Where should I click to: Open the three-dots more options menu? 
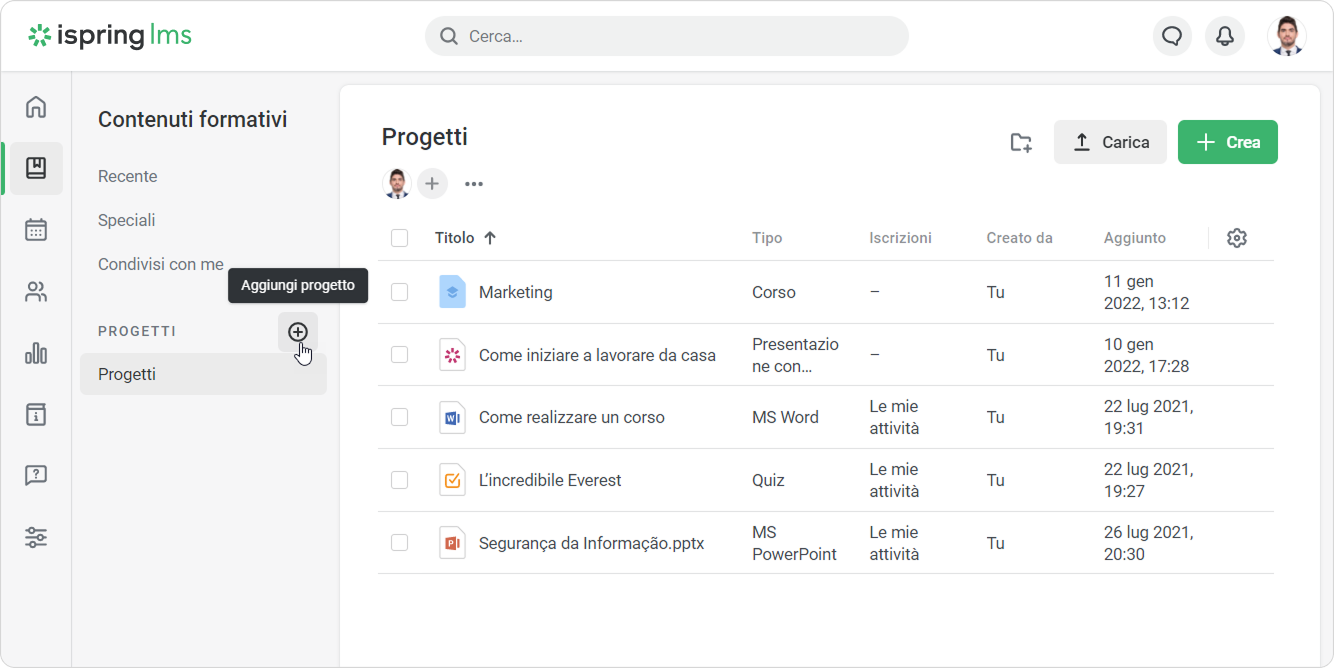(474, 184)
